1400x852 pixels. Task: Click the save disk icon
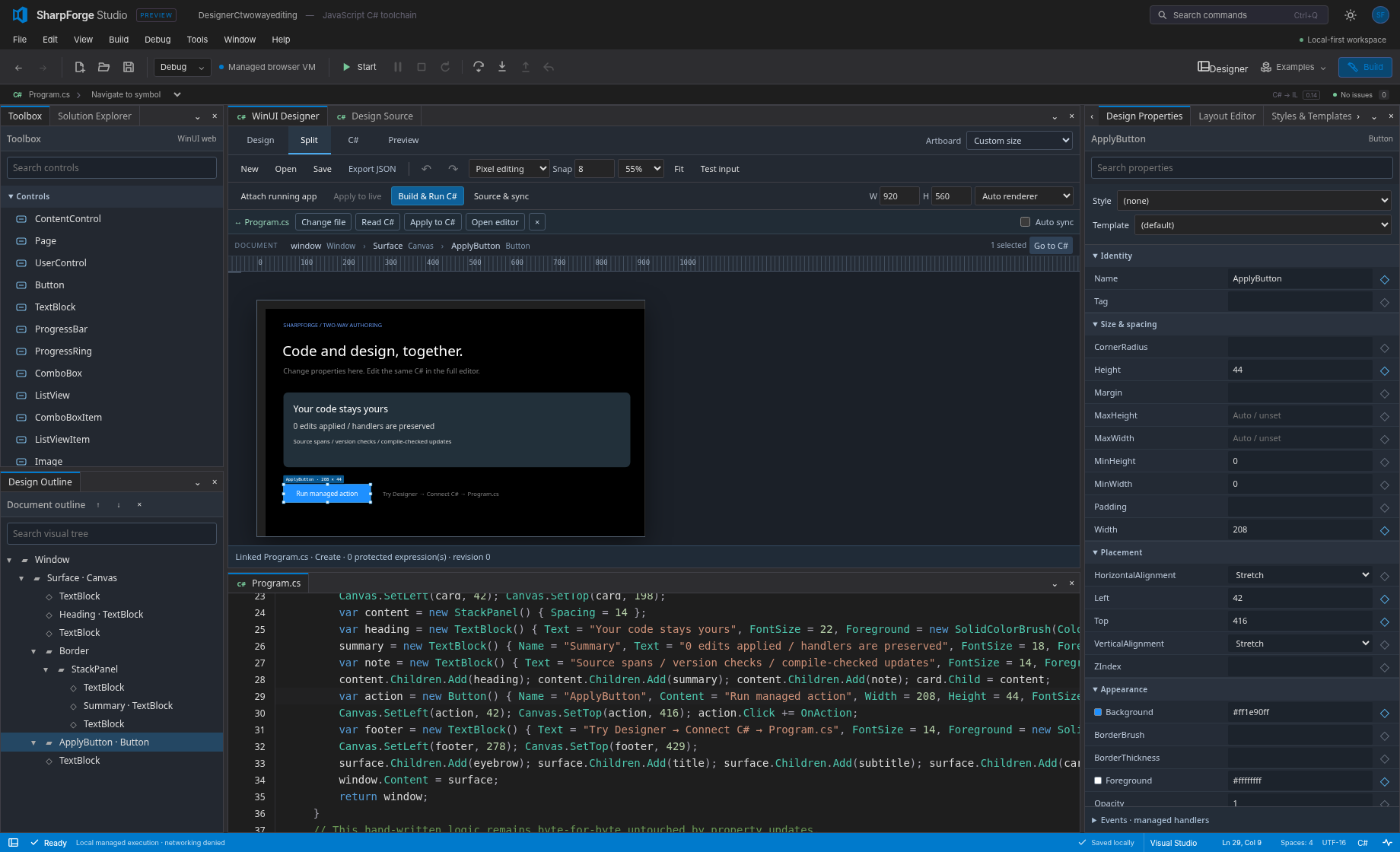[129, 67]
